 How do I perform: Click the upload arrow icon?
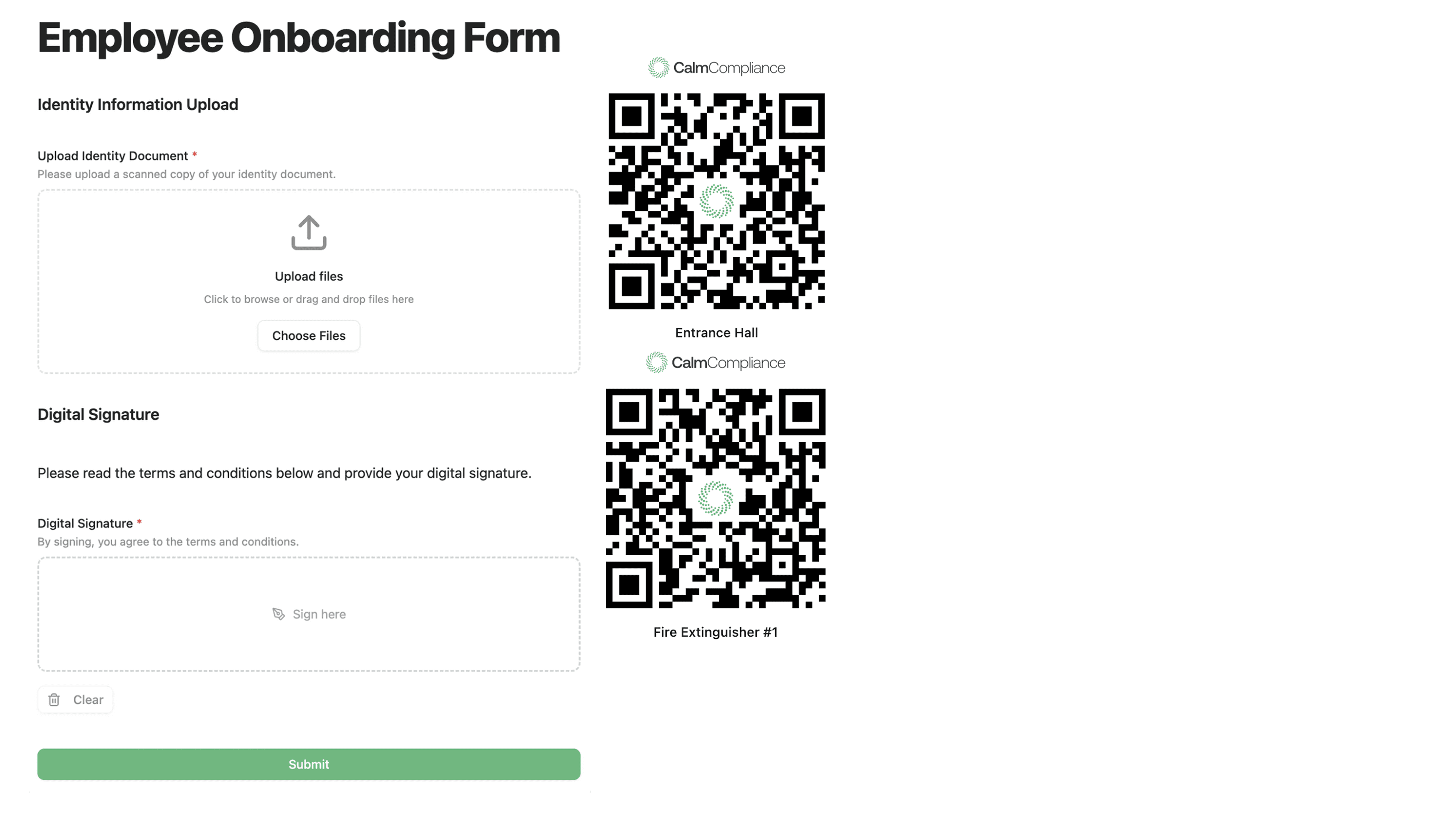[309, 232]
